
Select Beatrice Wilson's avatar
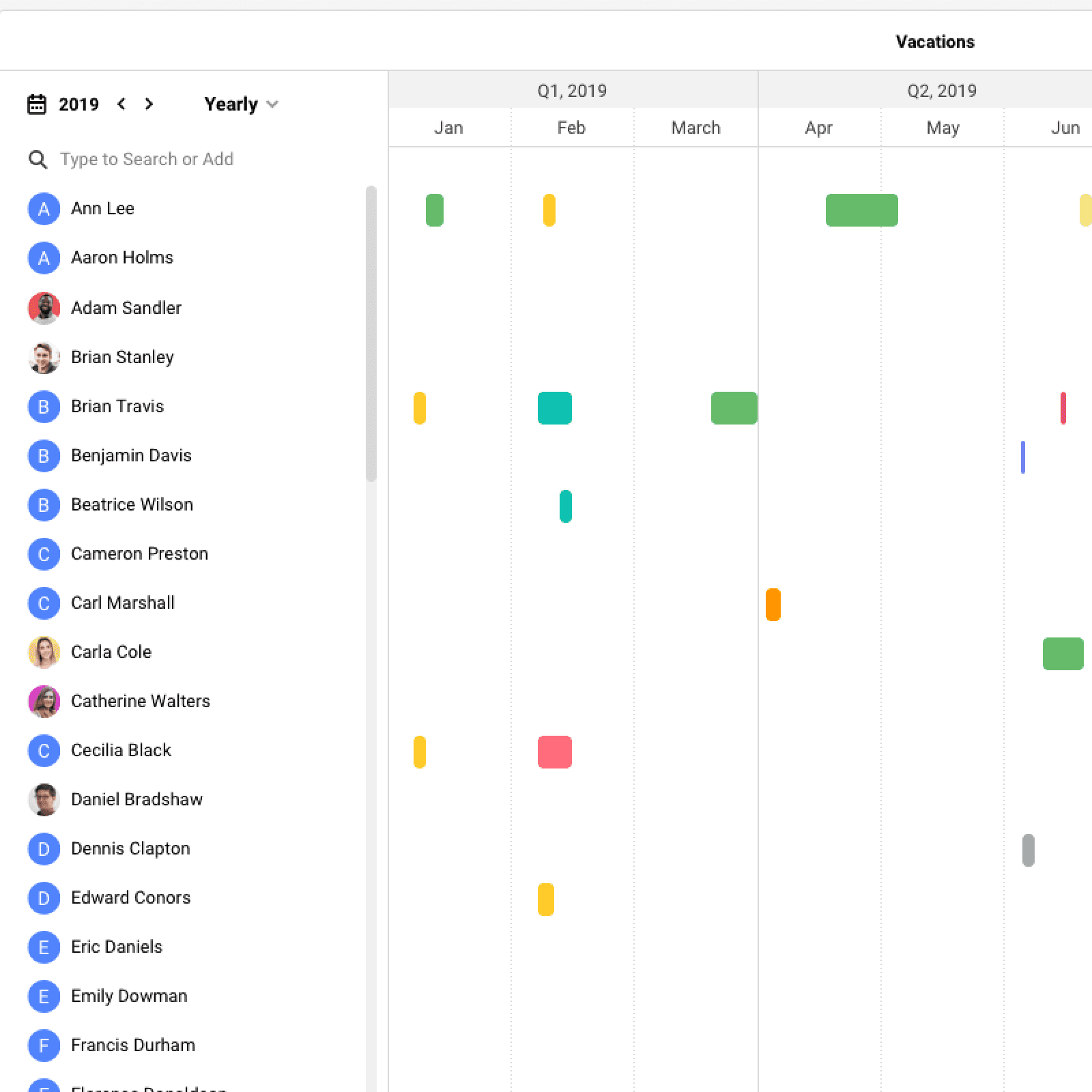pos(44,505)
